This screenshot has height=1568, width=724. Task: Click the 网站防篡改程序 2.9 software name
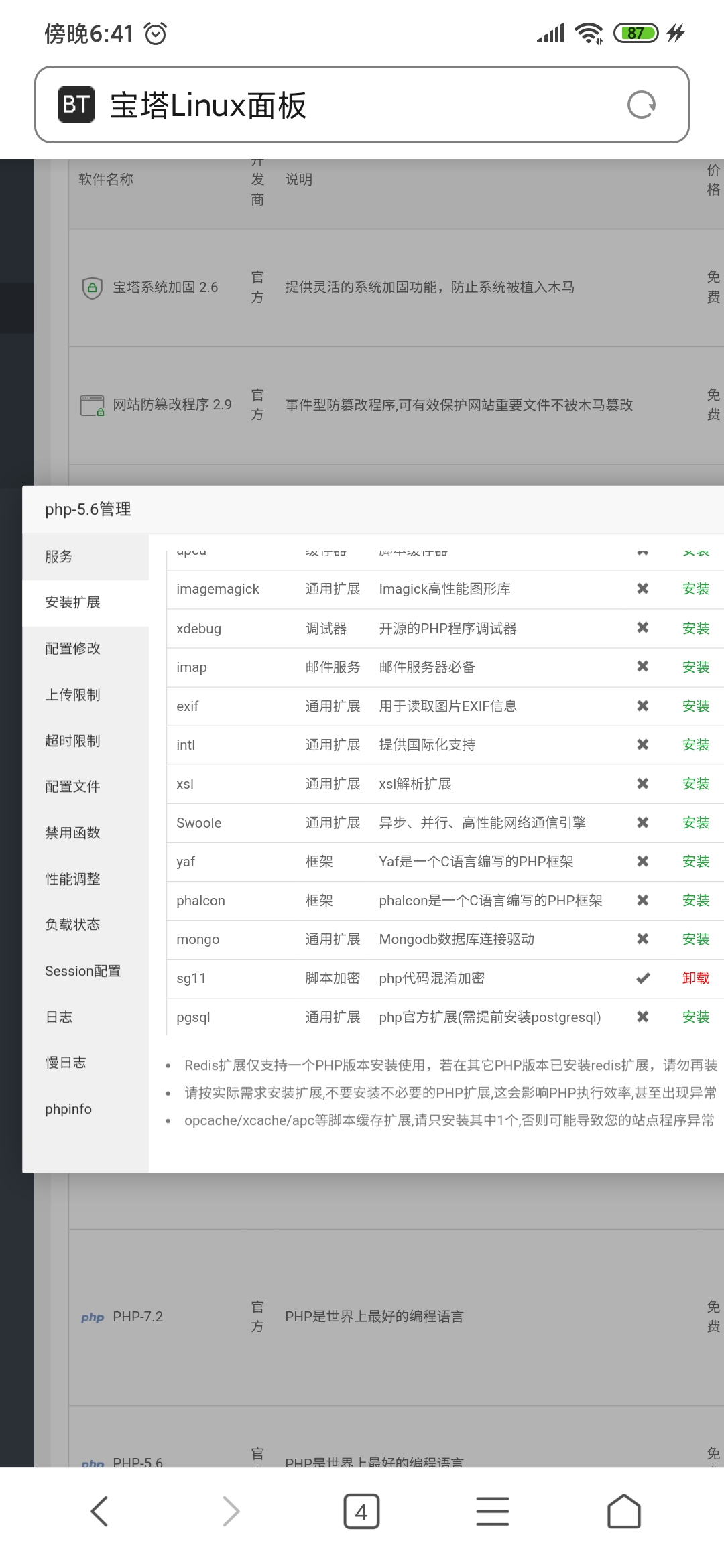coord(172,405)
